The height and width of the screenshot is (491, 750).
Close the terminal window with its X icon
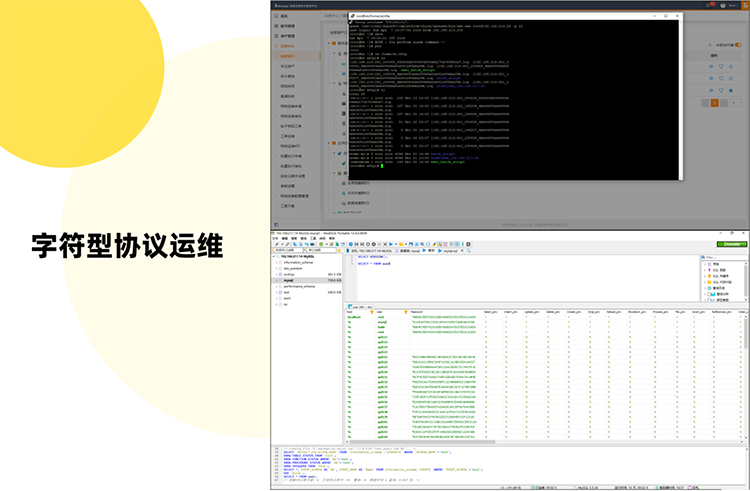coord(677,16)
